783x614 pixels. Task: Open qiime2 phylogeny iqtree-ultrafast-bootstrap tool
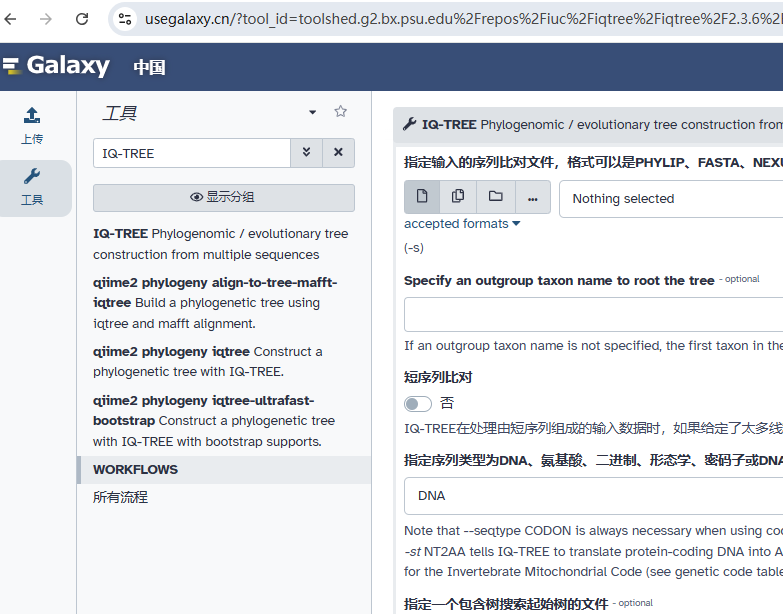coord(214,421)
